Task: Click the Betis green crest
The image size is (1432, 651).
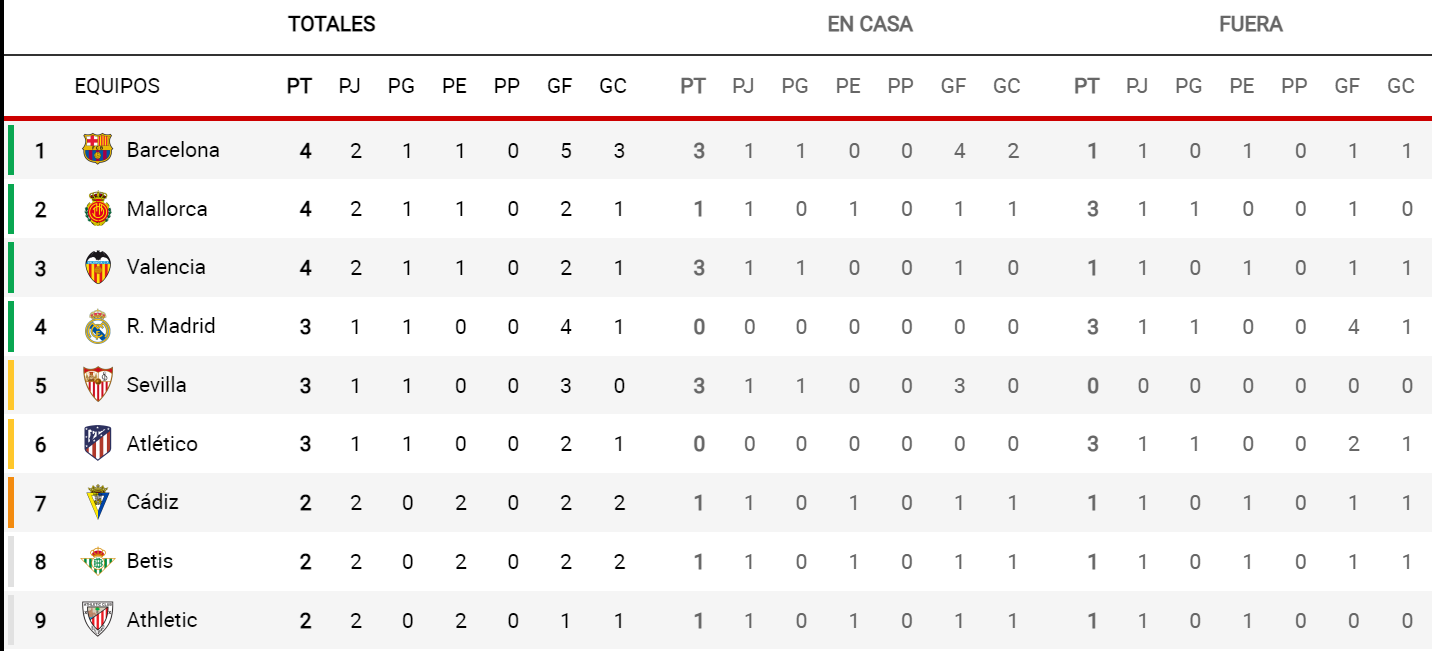Action: (97, 561)
